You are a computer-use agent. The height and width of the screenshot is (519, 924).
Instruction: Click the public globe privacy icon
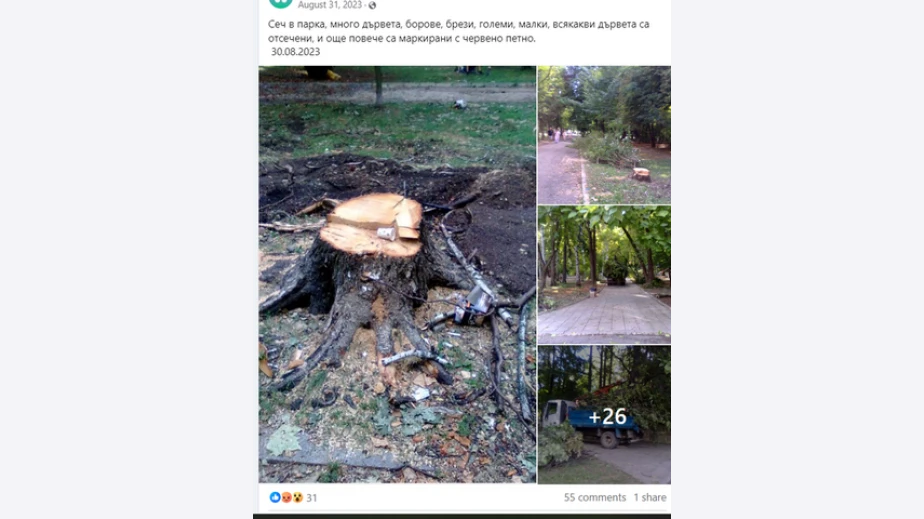372,5
